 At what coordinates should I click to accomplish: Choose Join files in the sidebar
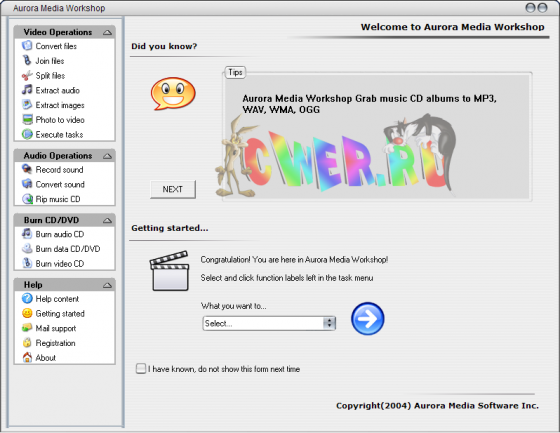point(50,61)
